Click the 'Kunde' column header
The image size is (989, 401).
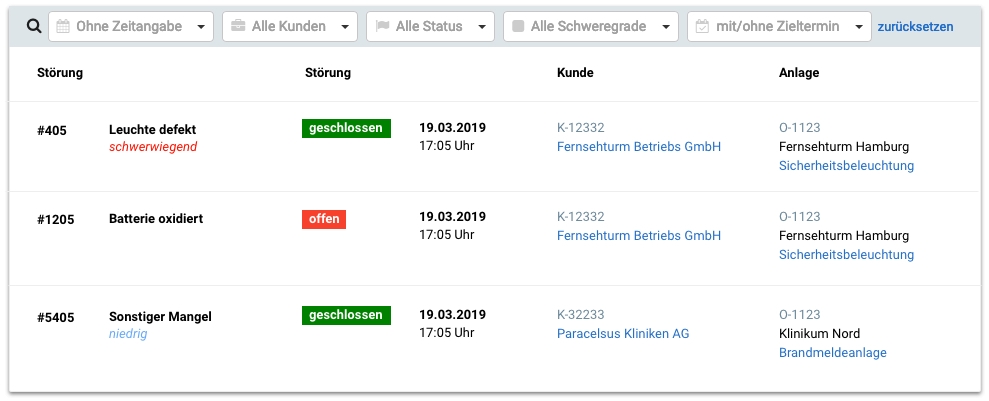coord(575,73)
